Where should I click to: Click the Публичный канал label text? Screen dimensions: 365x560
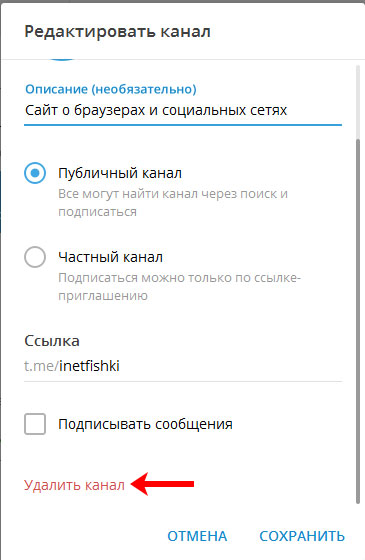click(x=120, y=173)
